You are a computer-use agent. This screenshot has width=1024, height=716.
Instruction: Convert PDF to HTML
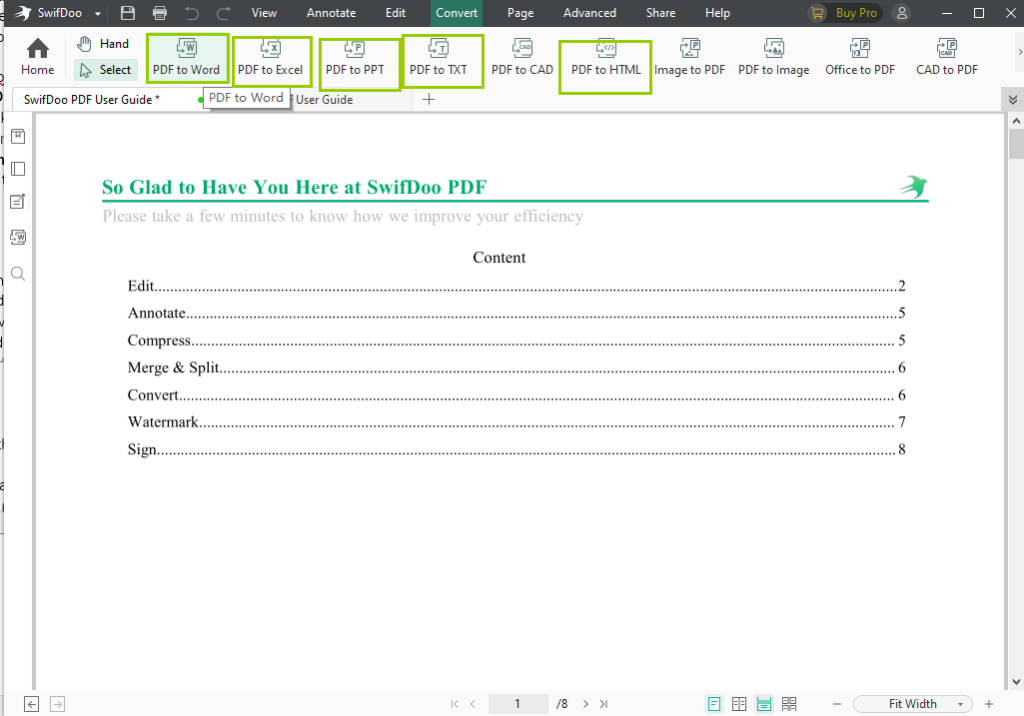[x=606, y=57]
